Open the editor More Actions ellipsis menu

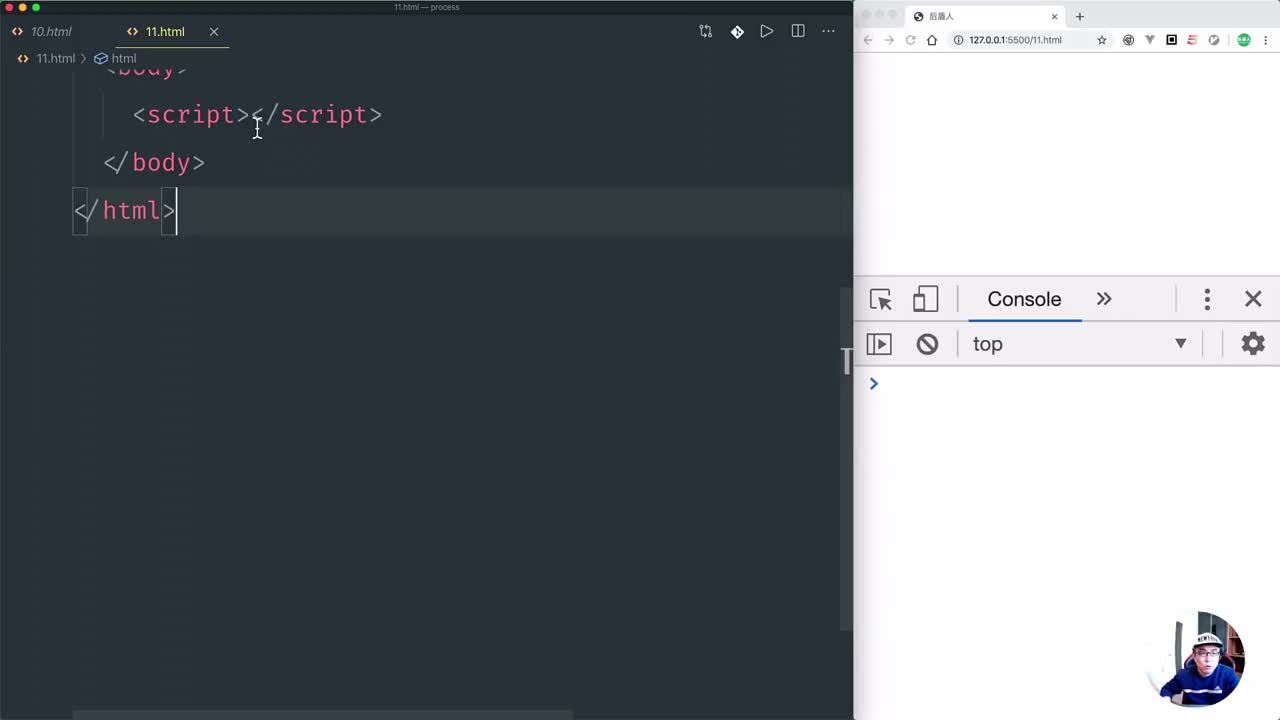tap(828, 32)
